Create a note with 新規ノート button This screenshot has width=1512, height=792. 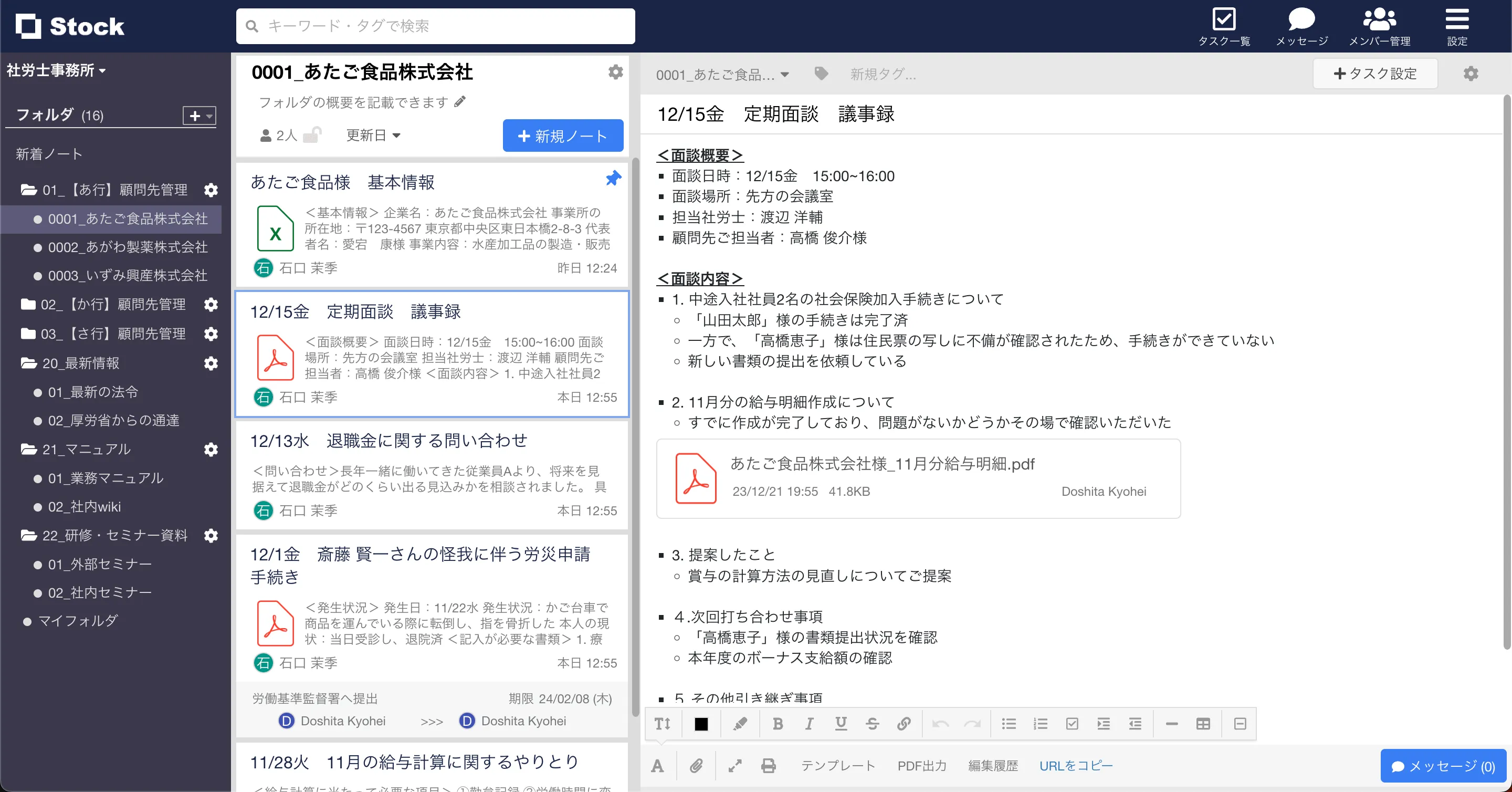click(x=562, y=135)
